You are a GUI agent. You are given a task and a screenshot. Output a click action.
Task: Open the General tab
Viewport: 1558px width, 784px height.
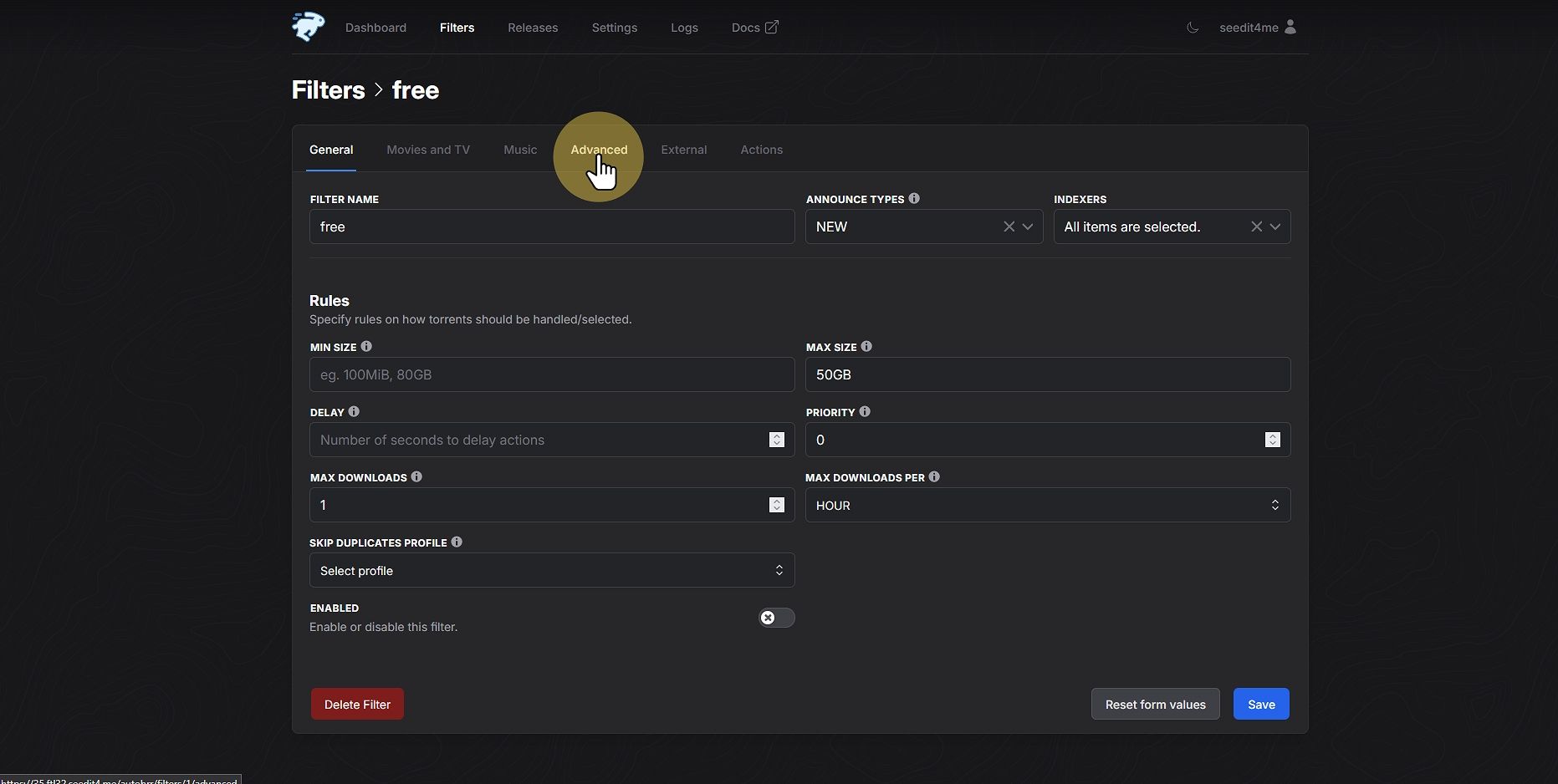(x=331, y=150)
